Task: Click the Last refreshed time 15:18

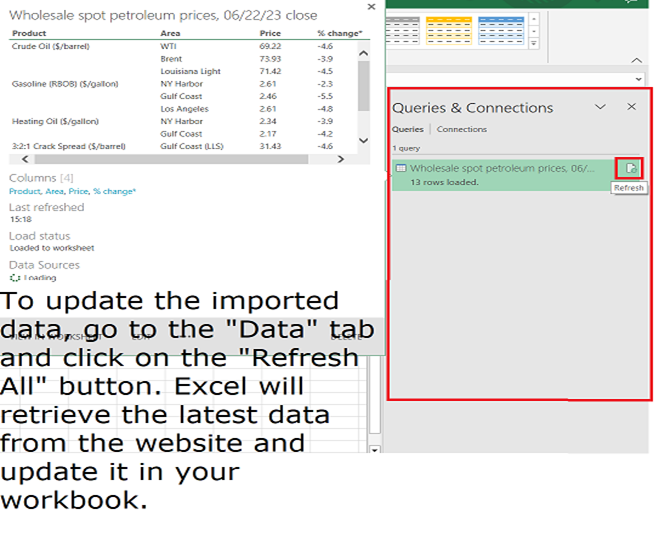Action: click(21, 219)
